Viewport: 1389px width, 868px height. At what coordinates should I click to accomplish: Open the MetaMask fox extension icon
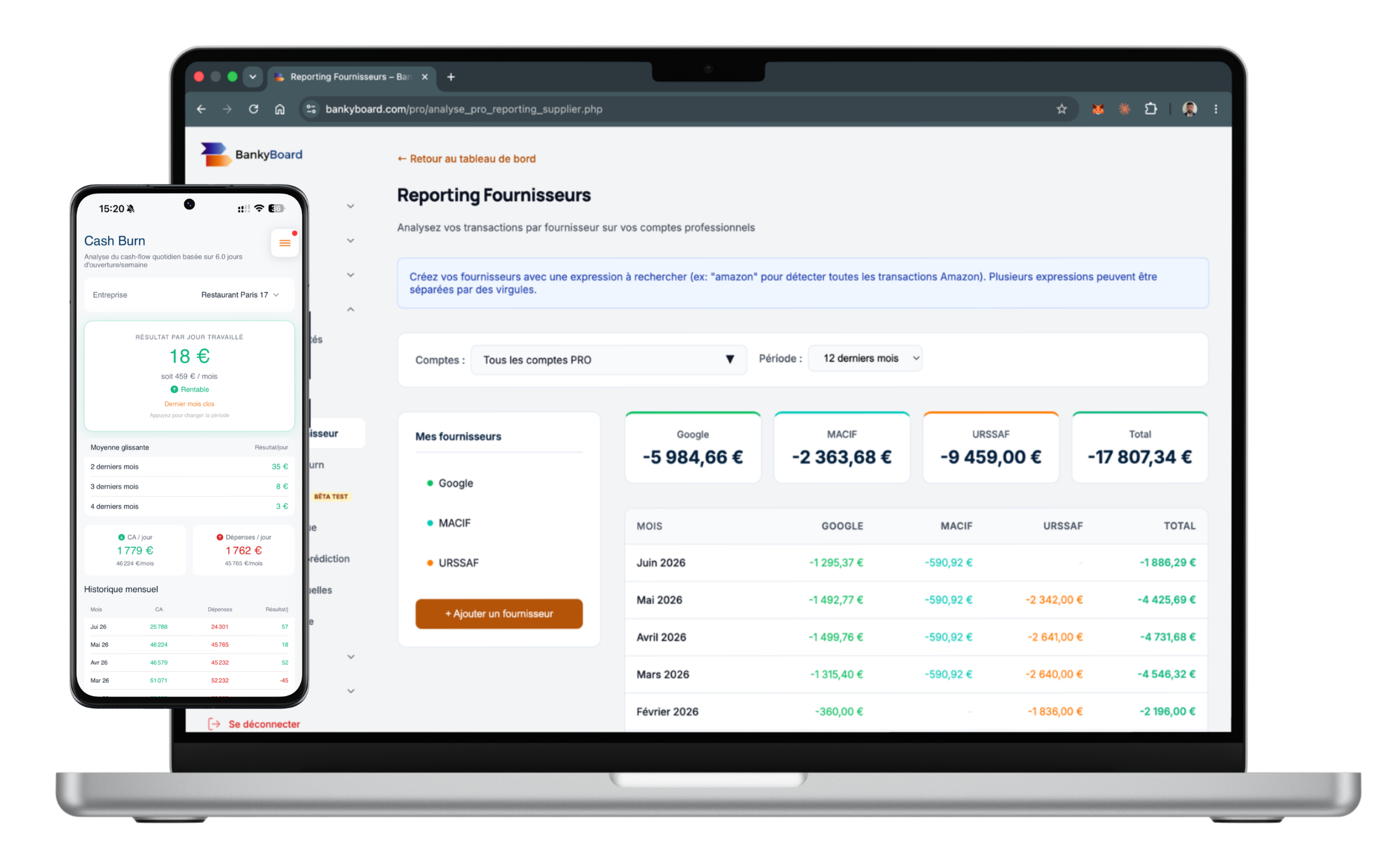(x=1097, y=109)
